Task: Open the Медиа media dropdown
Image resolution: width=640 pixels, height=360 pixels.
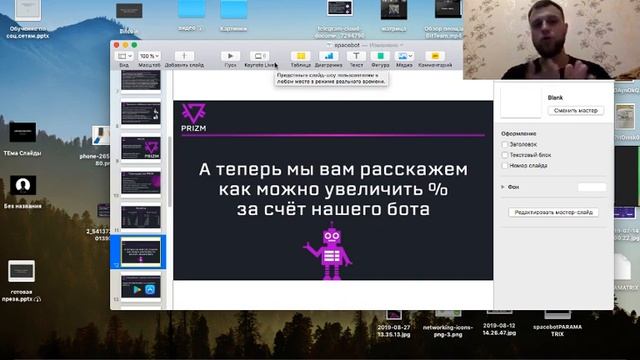Action: click(404, 56)
